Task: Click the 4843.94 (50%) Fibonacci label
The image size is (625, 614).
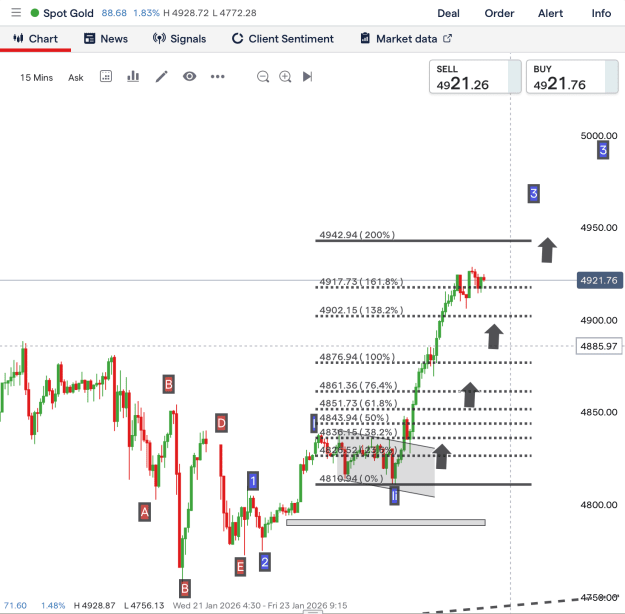Action: click(x=354, y=418)
